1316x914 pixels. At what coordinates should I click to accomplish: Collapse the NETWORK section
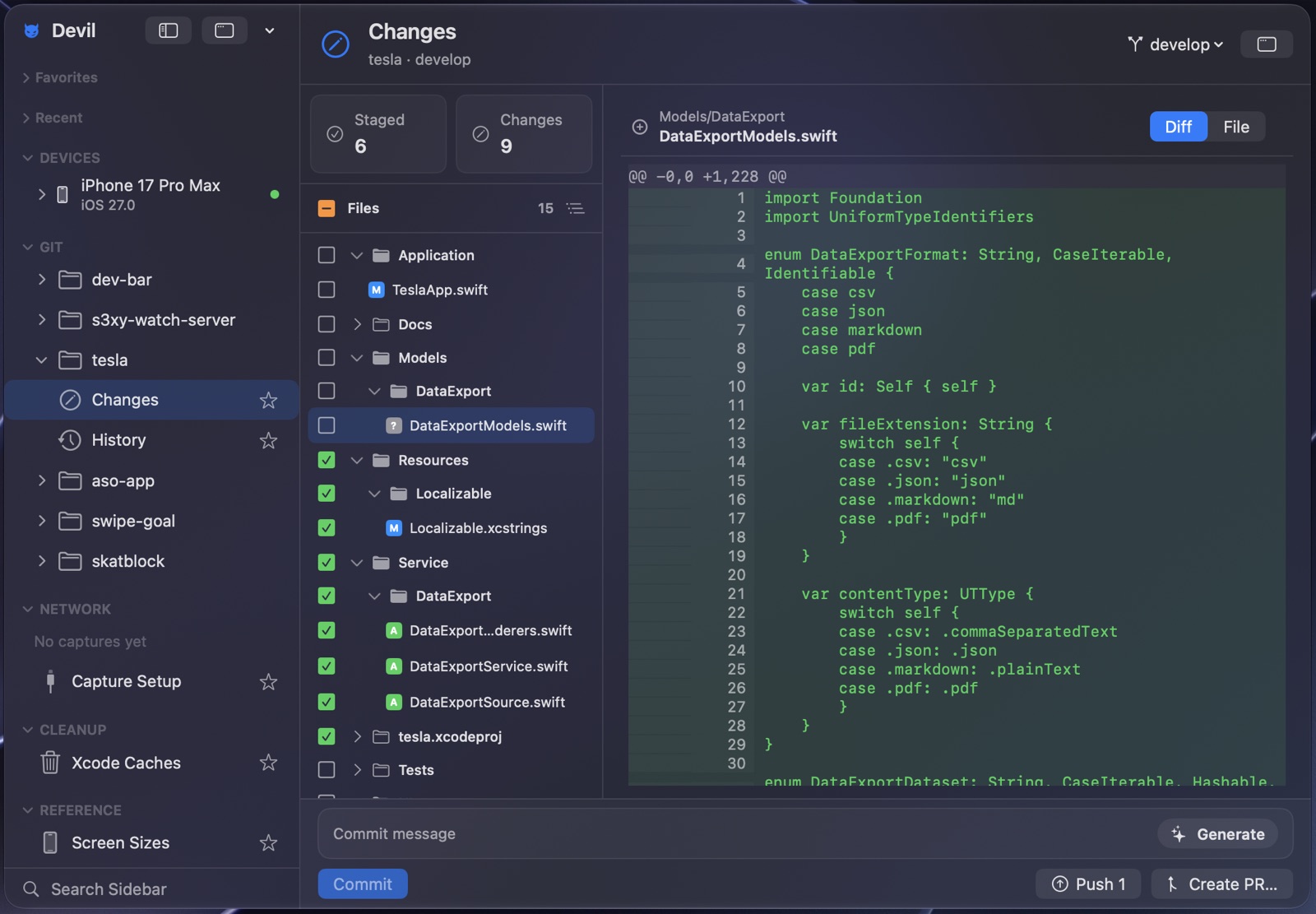point(28,609)
